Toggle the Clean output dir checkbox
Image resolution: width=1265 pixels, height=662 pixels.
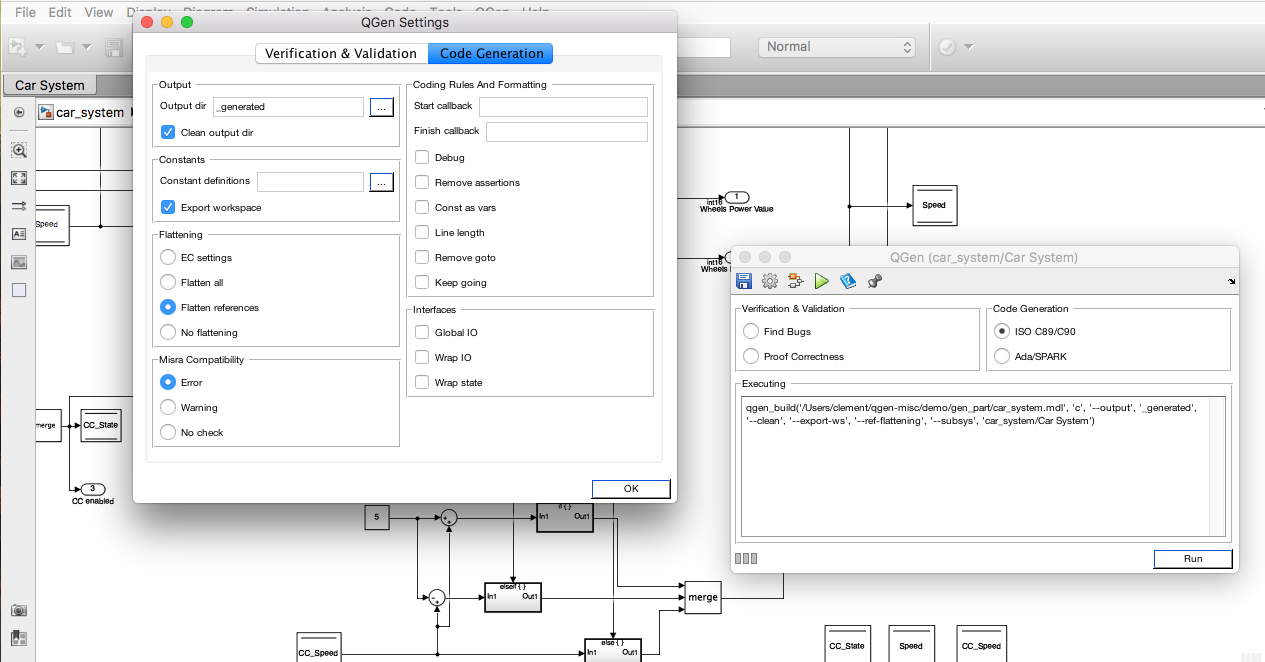(x=168, y=132)
